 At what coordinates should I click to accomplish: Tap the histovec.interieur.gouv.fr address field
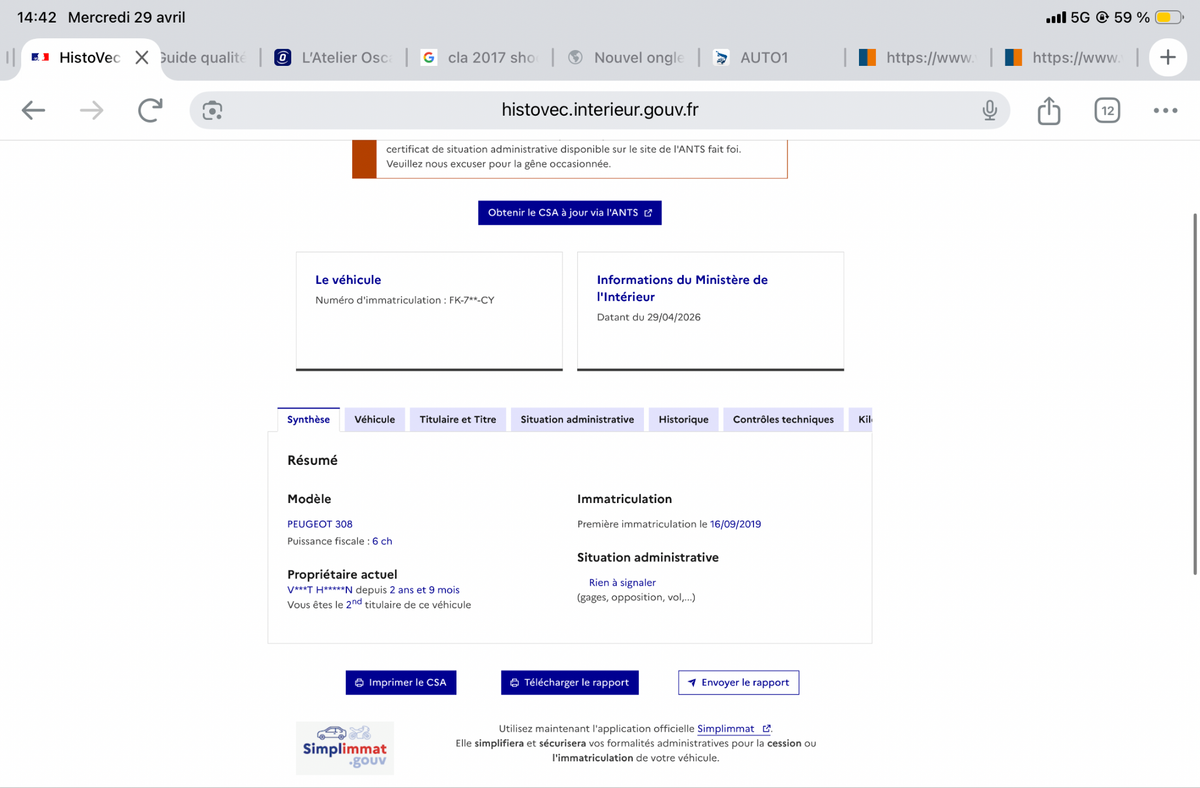click(600, 111)
